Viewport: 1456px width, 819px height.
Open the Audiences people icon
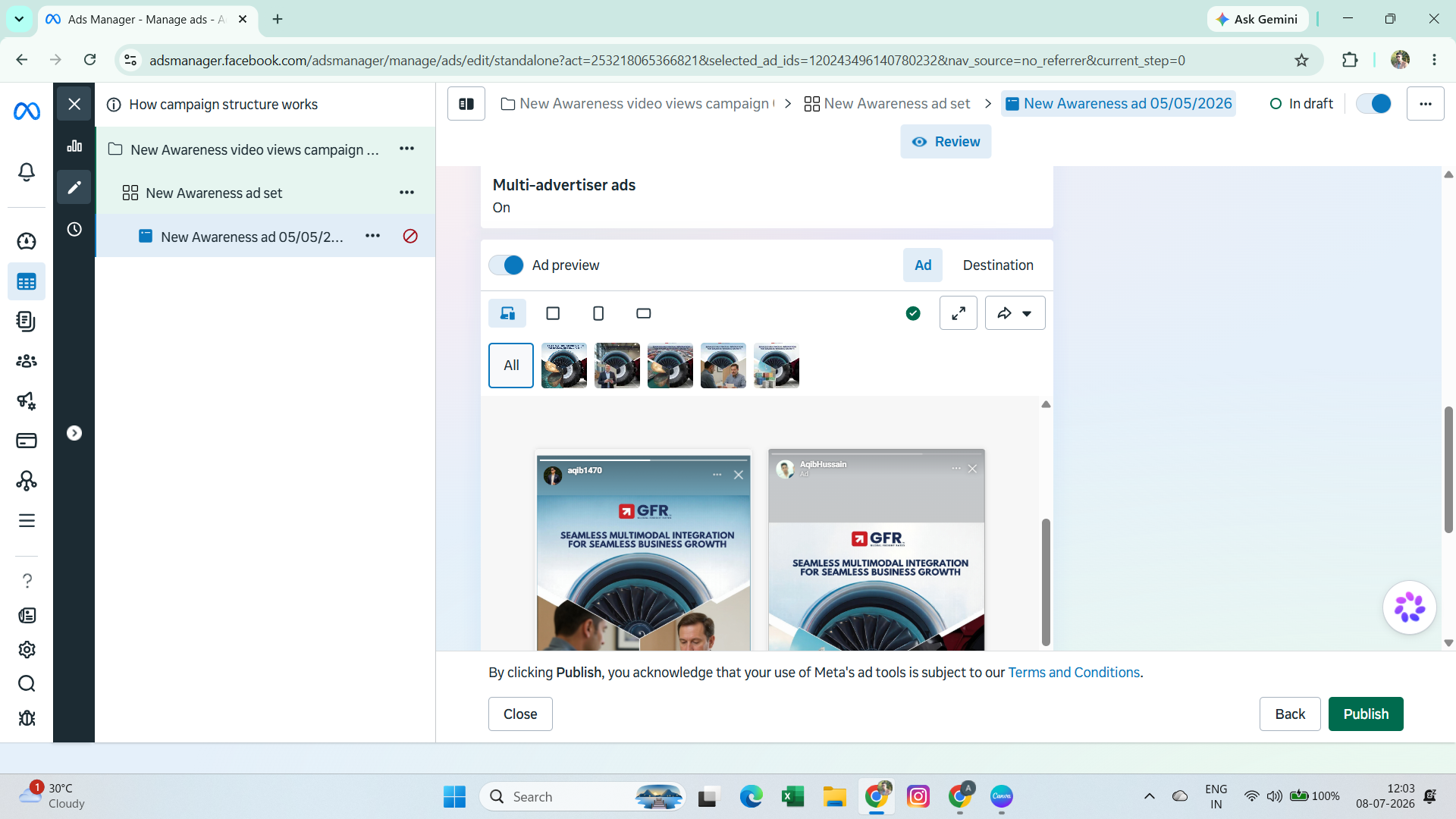click(x=27, y=361)
